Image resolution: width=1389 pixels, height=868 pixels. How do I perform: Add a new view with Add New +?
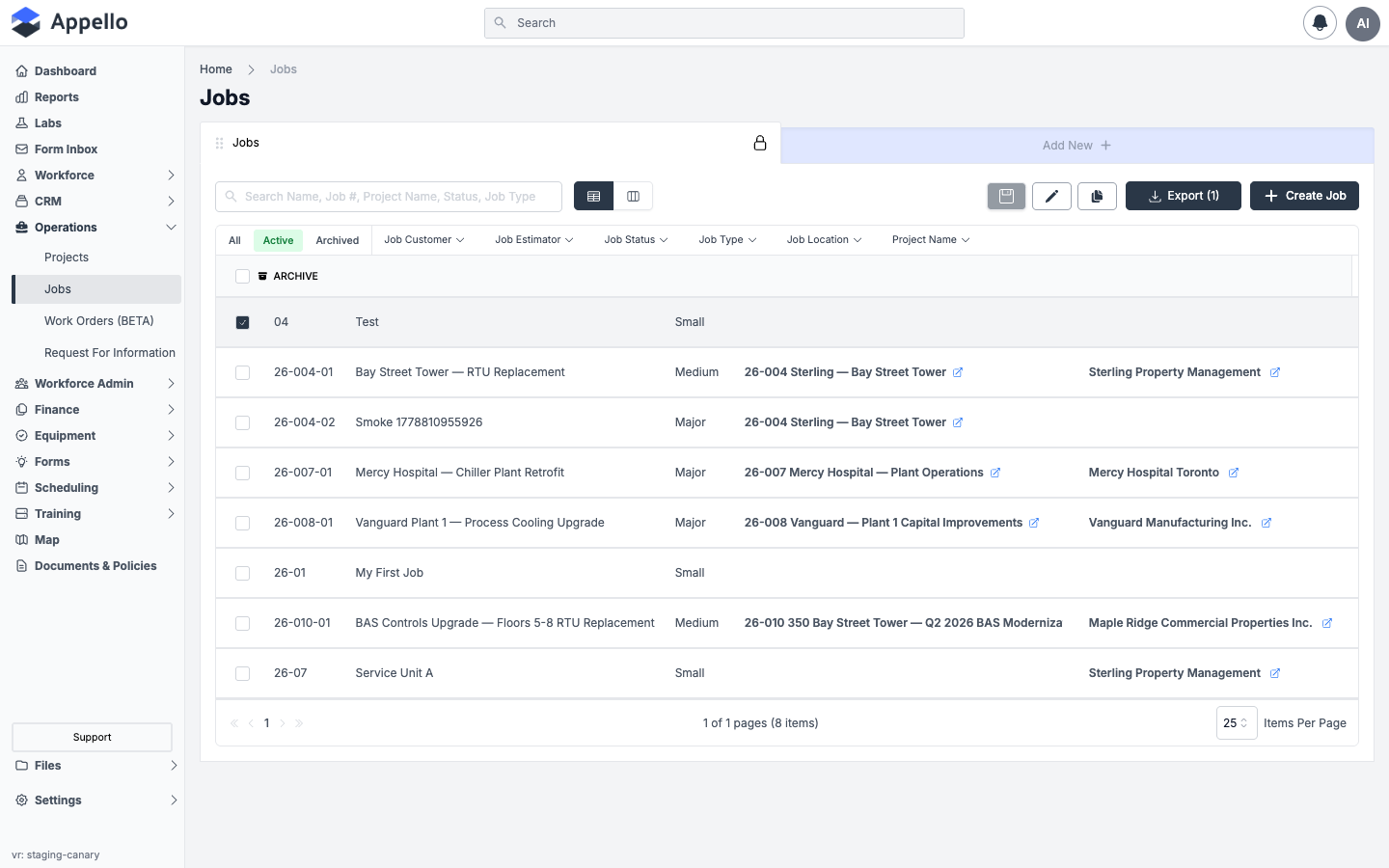1076,146
